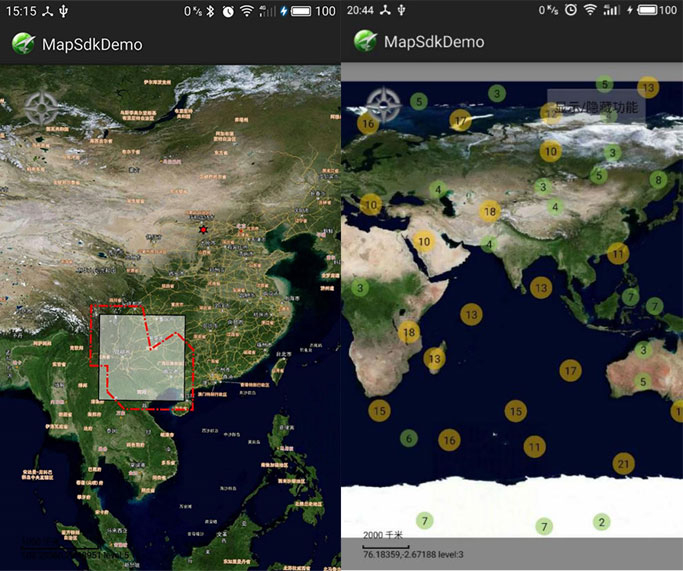Tap cluster 15 southwest of Africa

coord(379,411)
